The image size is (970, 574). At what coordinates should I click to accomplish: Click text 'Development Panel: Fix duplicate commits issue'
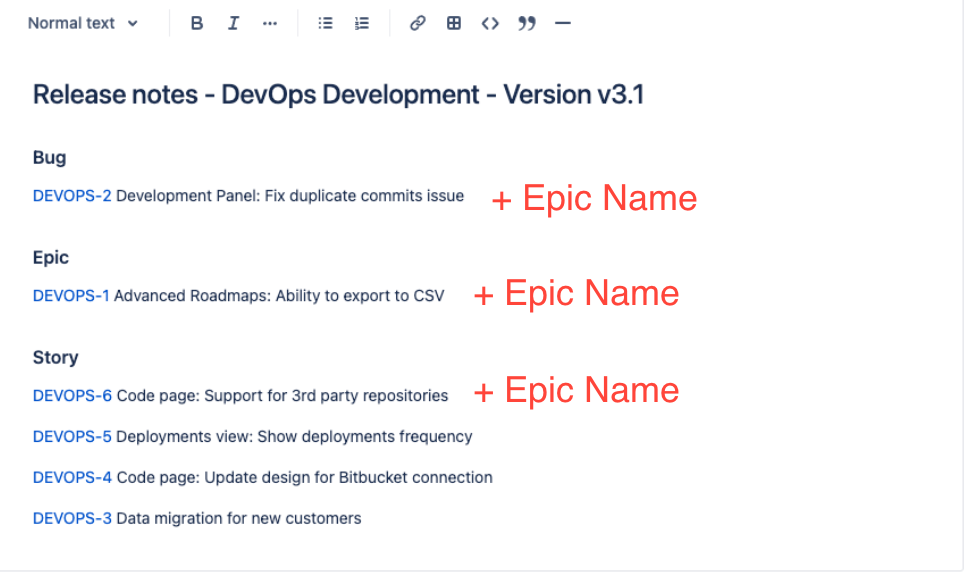(290, 196)
